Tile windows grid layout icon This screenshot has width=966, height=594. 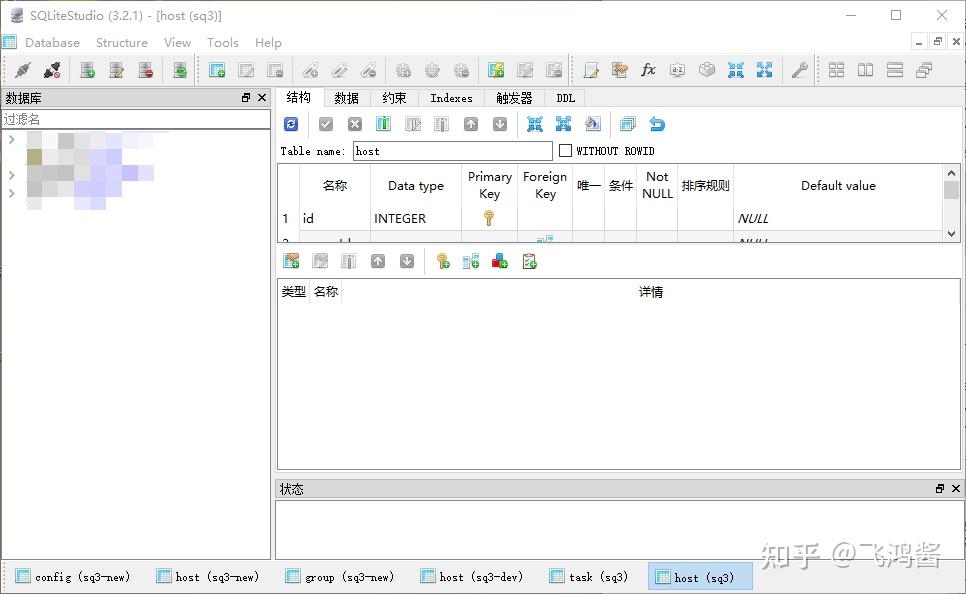click(837, 70)
